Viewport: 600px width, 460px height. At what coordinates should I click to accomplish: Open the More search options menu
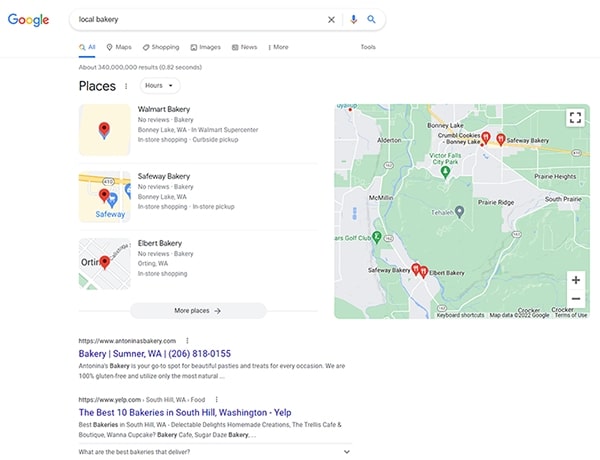click(x=278, y=47)
